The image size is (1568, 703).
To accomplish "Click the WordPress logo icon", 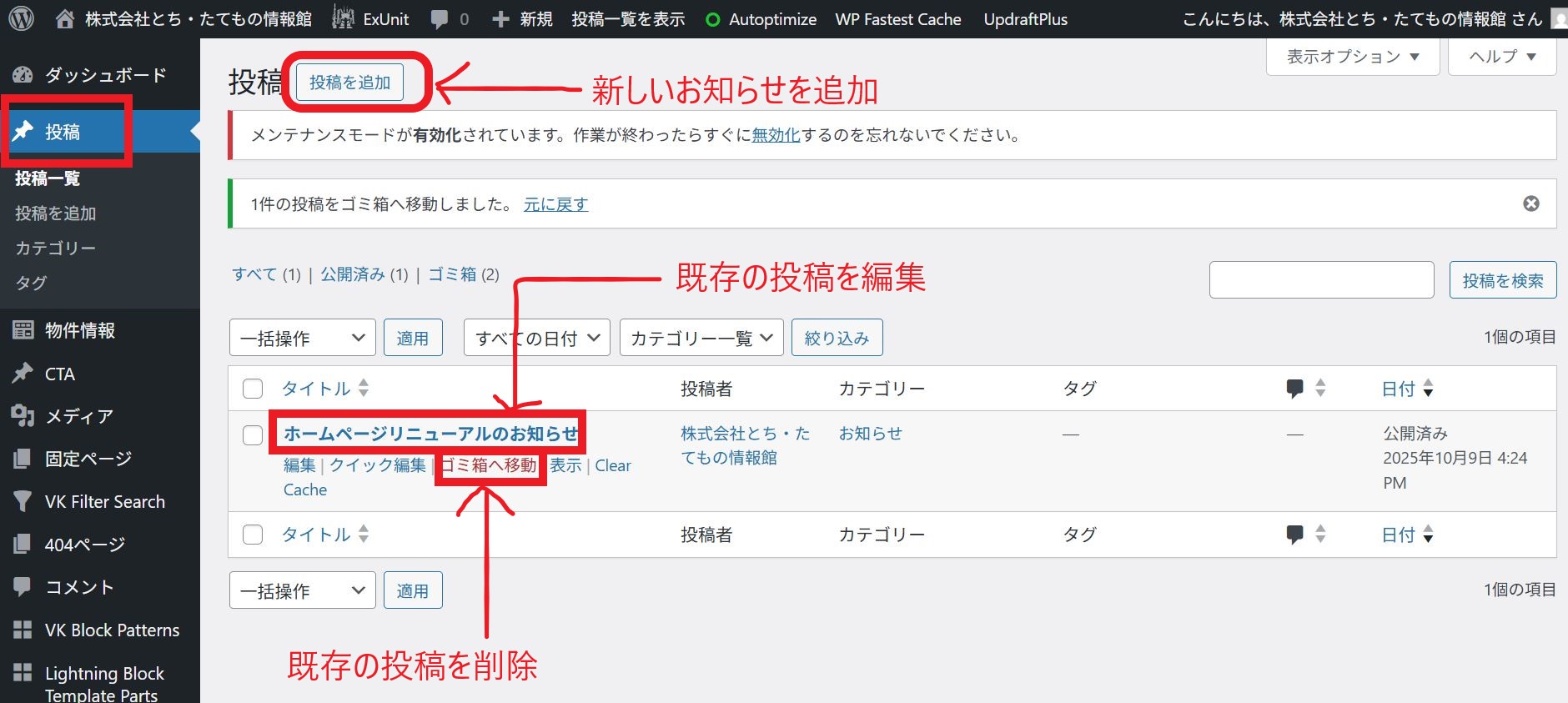I will pyautogui.click(x=21, y=18).
